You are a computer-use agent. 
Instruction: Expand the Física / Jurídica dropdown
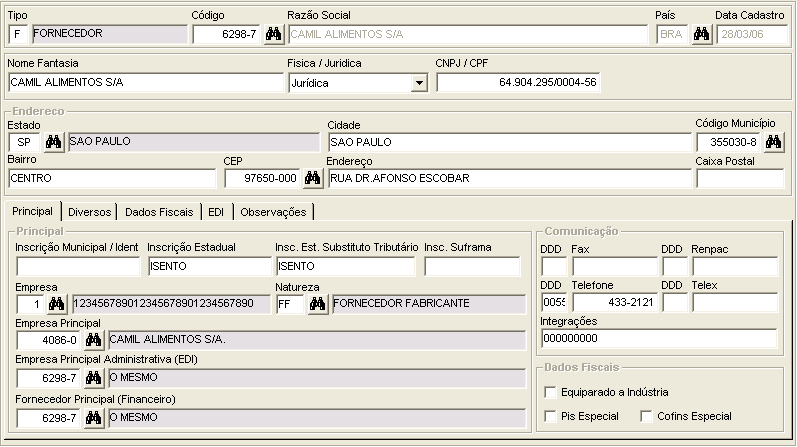[x=419, y=83]
